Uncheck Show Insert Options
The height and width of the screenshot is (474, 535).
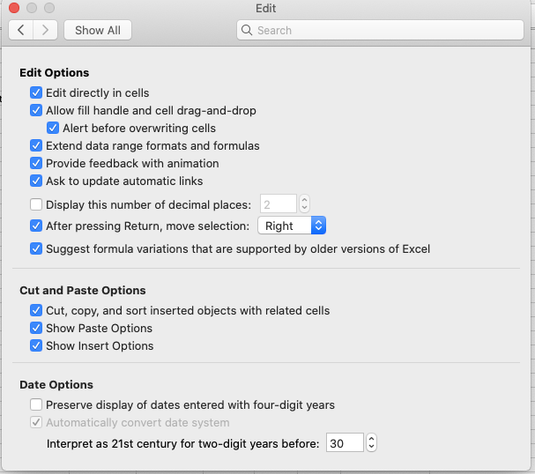pyautogui.click(x=36, y=346)
